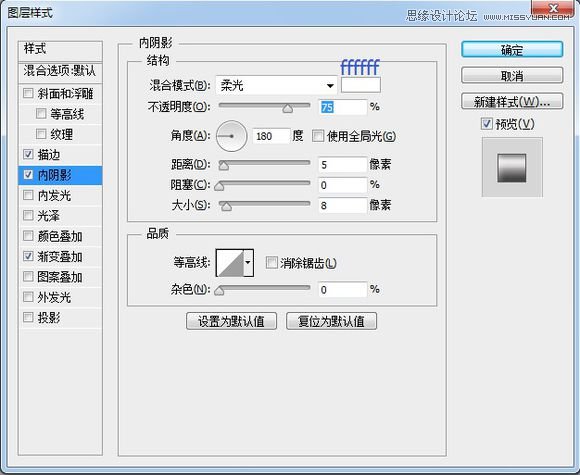
Task: Toggle the 纹理 checkbox
Action: pyautogui.click(x=41, y=134)
